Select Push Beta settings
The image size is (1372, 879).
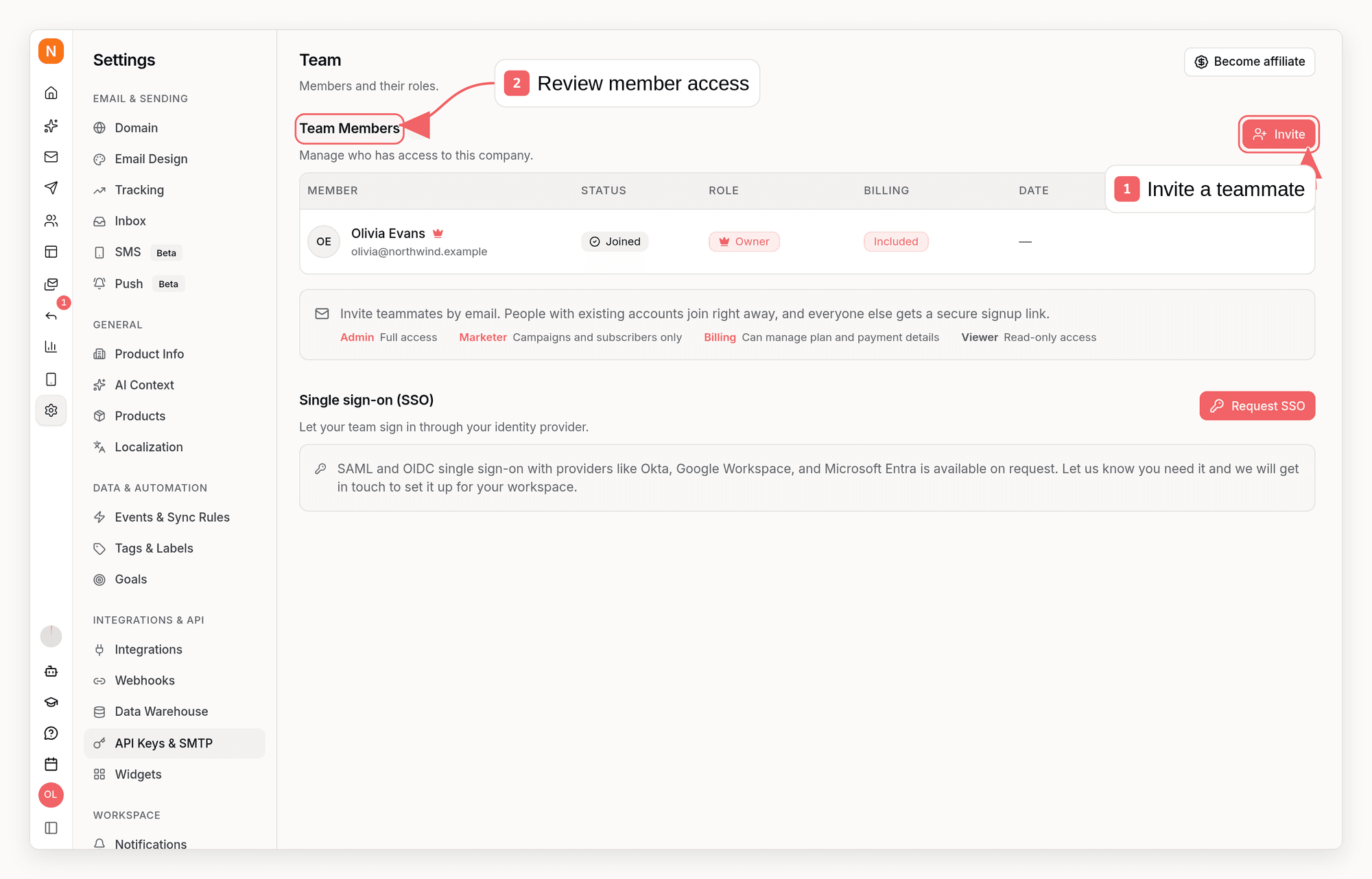coord(174,284)
